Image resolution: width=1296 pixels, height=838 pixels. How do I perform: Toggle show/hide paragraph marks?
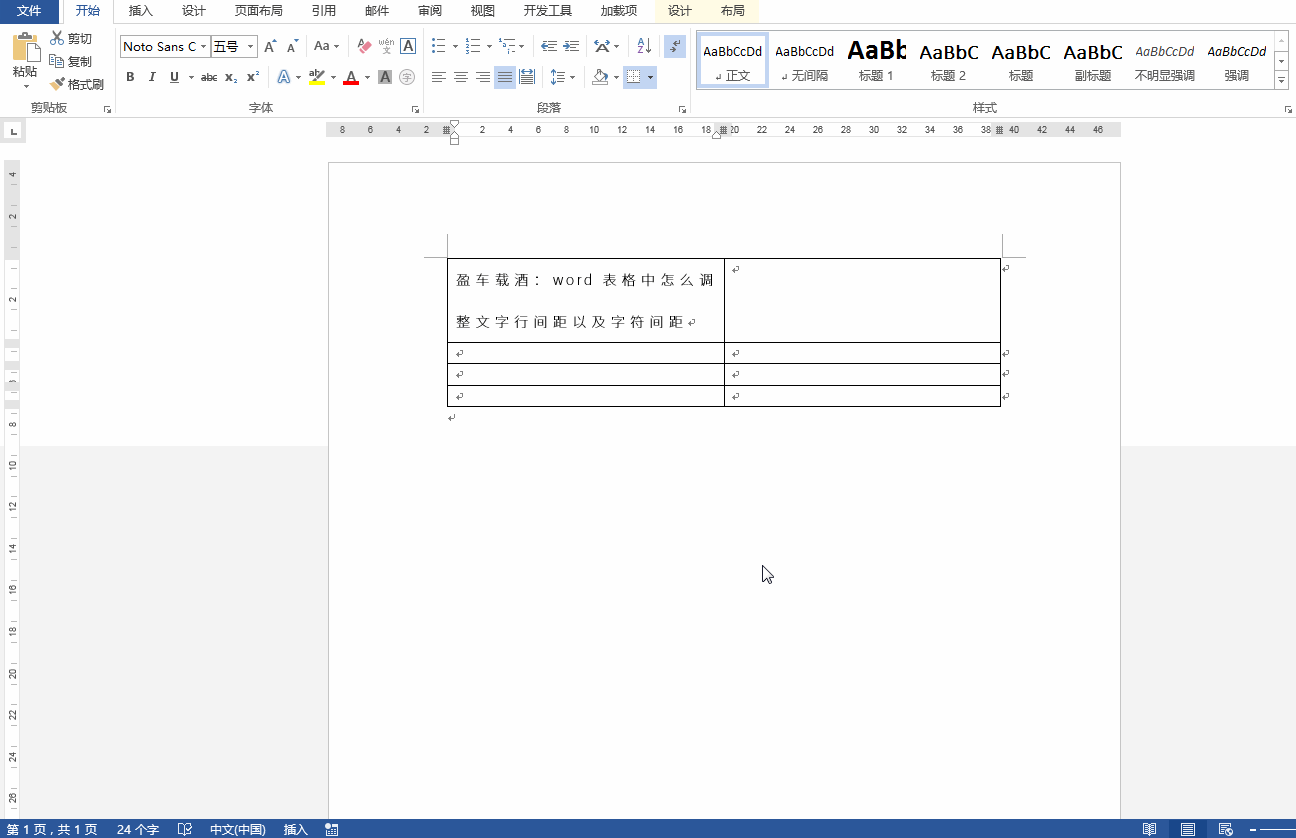click(x=675, y=46)
